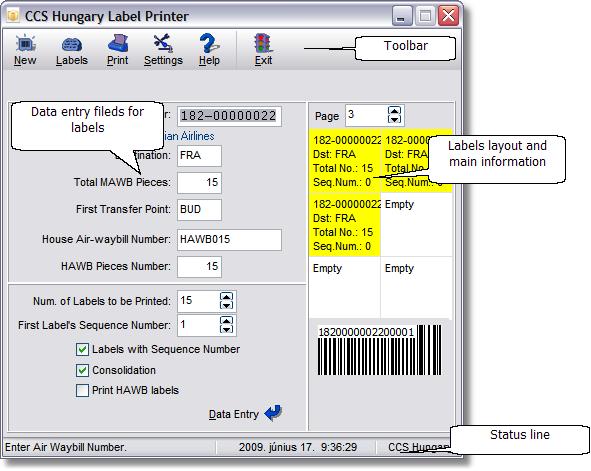Screen dimensions: 591x471
Task: Click the Airlines name link text
Action: coord(189,136)
